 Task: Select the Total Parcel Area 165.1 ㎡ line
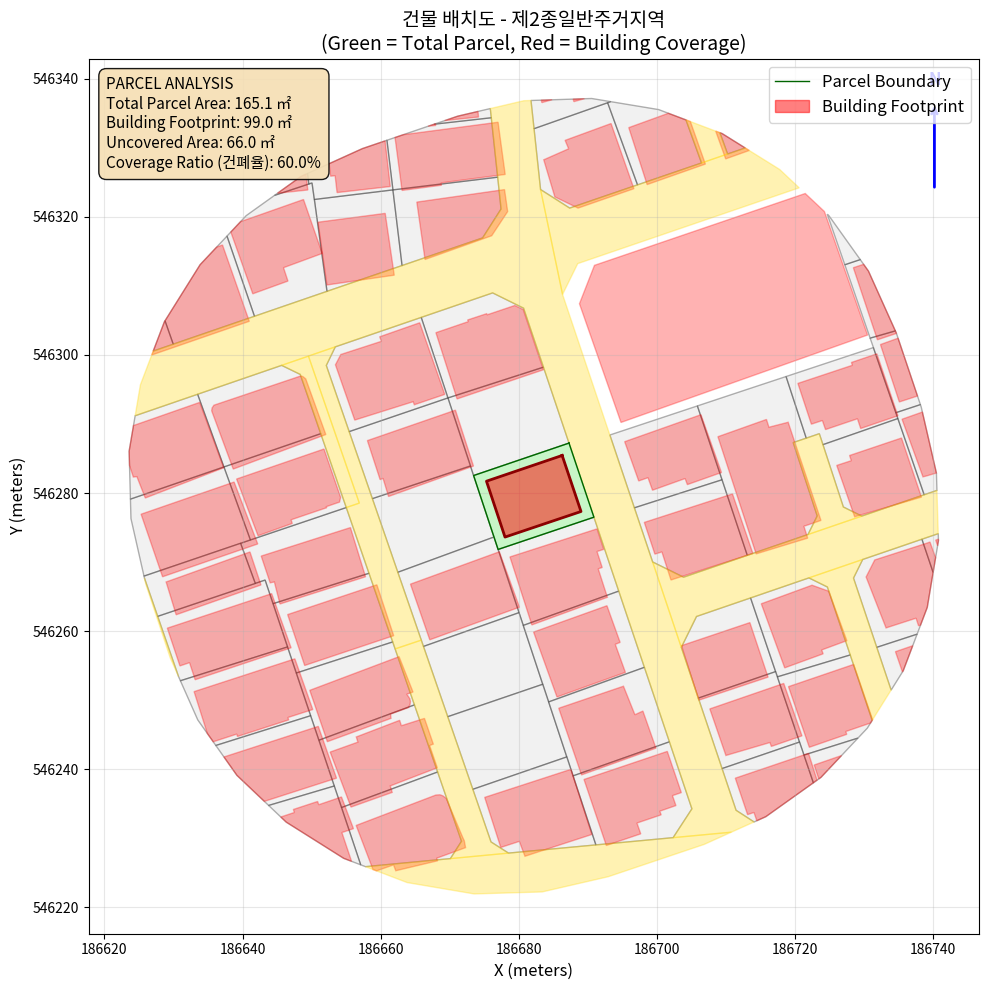[x=198, y=103]
